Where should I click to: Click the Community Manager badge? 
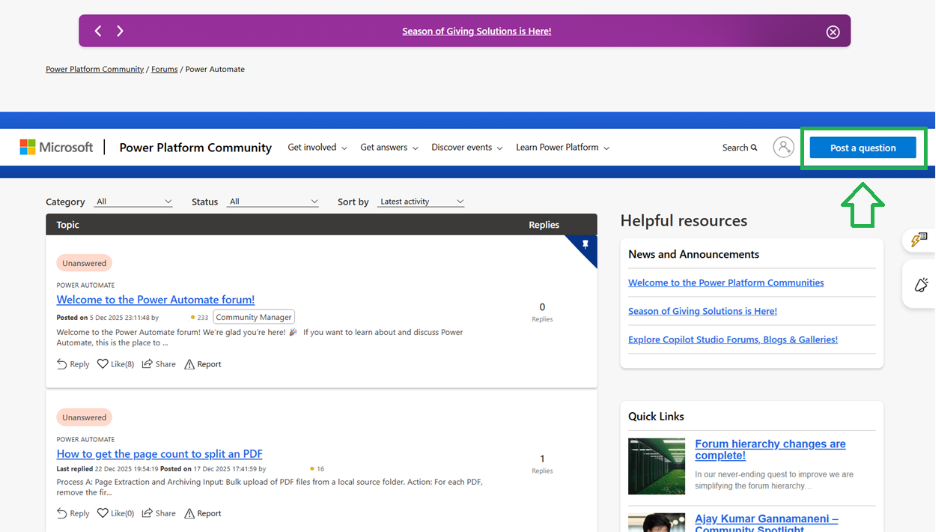(254, 317)
